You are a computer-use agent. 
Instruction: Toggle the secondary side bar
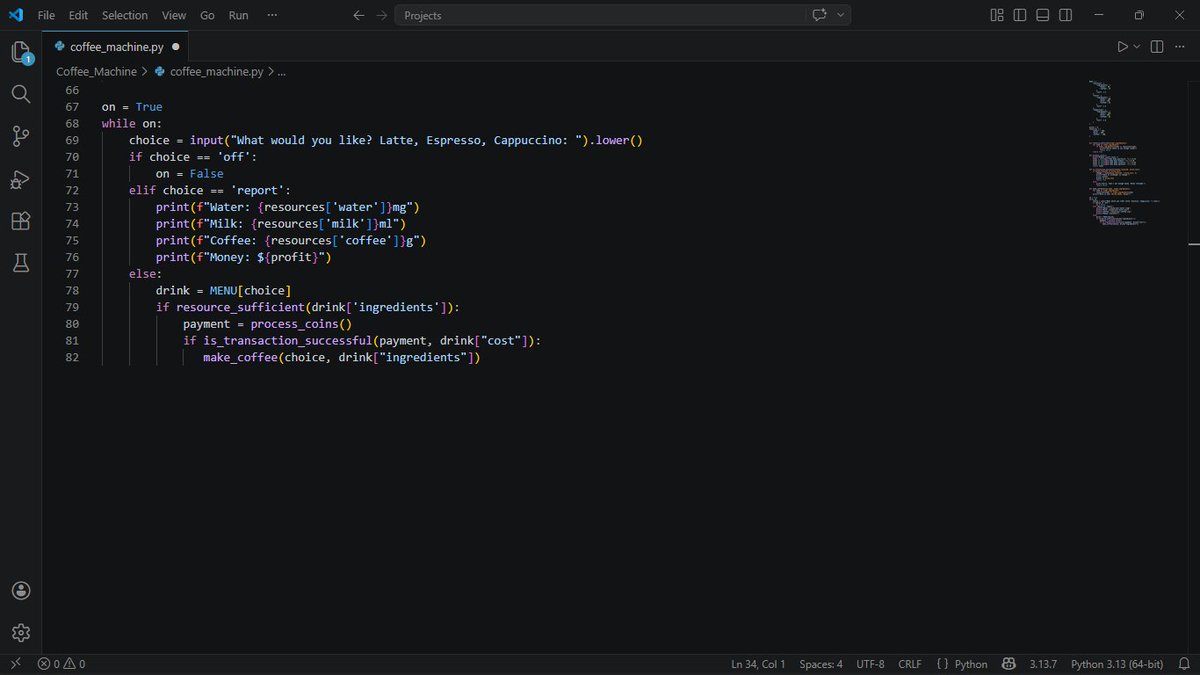[1066, 15]
